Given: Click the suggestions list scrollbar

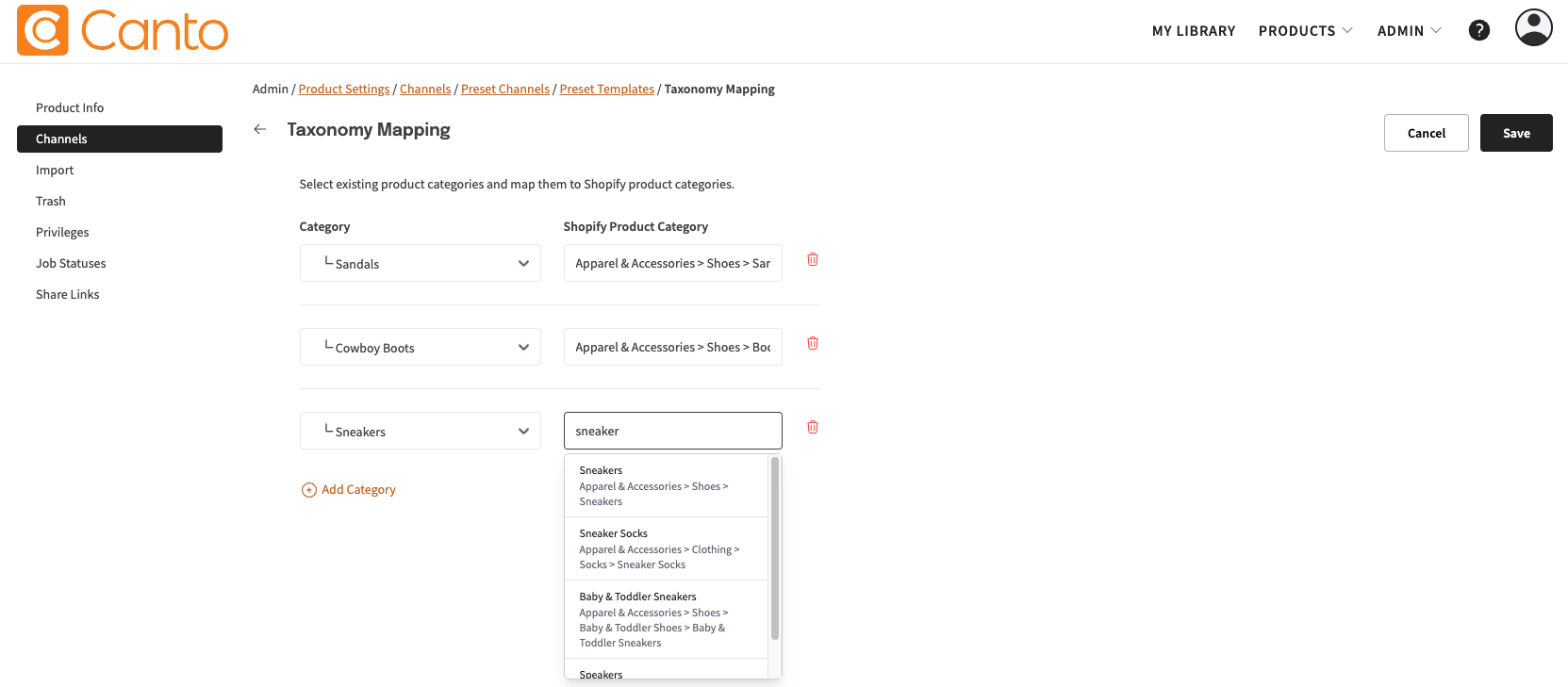Looking at the screenshot, I should 775,548.
